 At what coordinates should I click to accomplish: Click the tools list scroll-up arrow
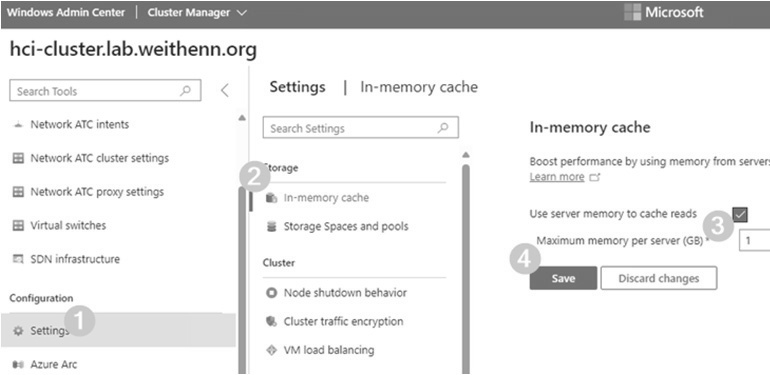click(241, 118)
